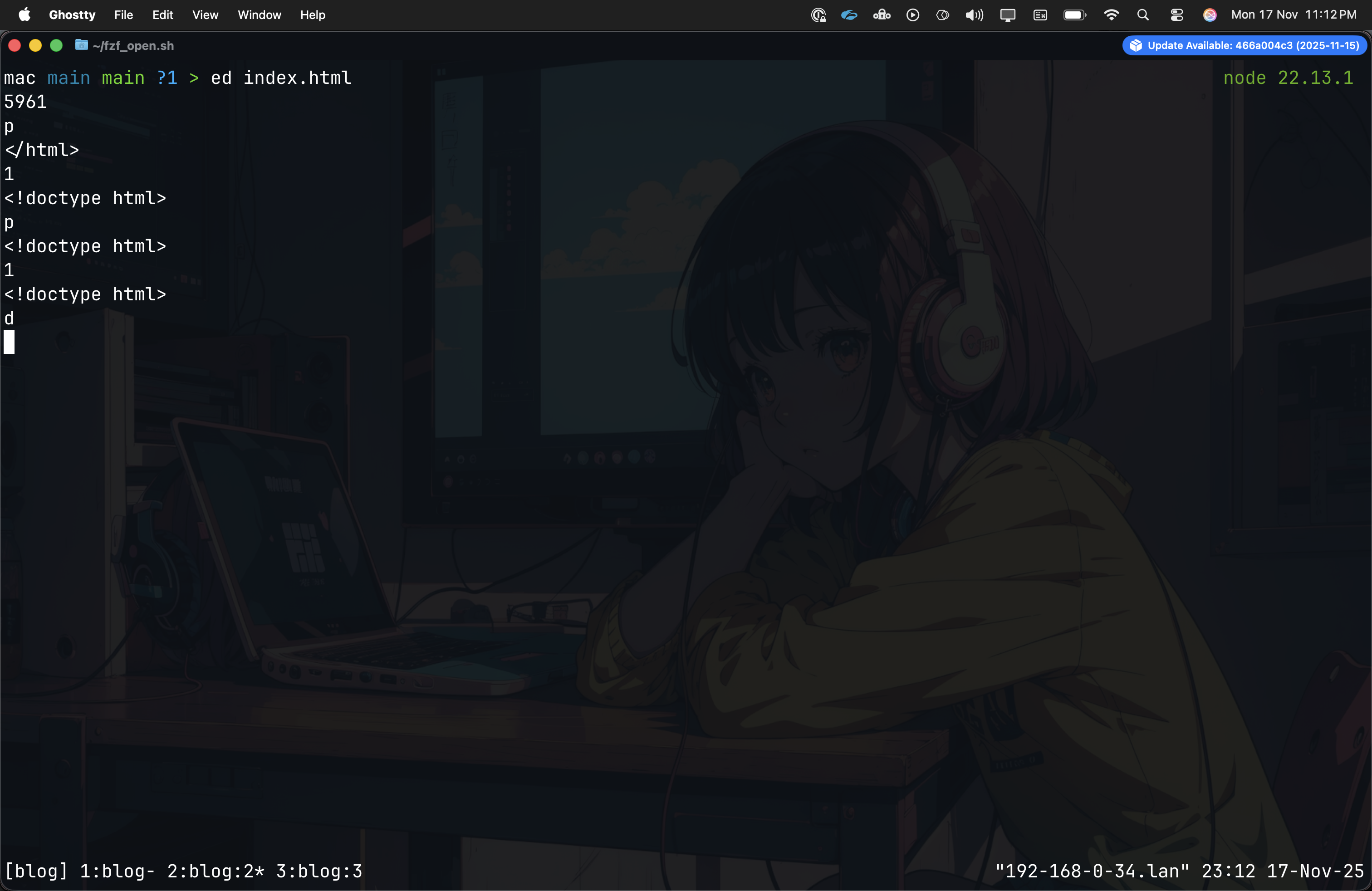Image resolution: width=1372 pixels, height=891 pixels.
Task: Switch to tmux window 3:blog:3
Action: pyautogui.click(x=319, y=871)
